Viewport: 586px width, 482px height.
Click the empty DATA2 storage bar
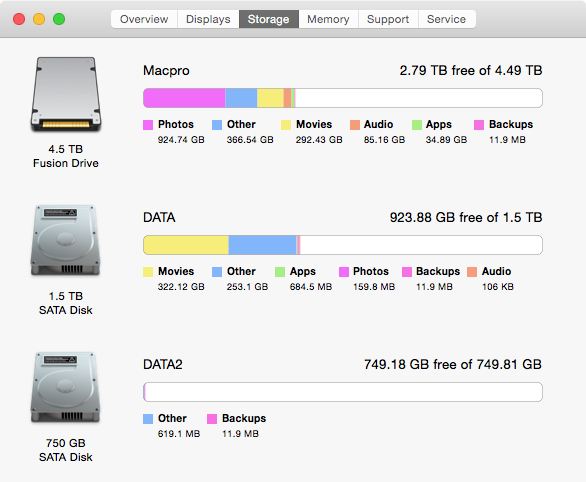tap(343, 392)
